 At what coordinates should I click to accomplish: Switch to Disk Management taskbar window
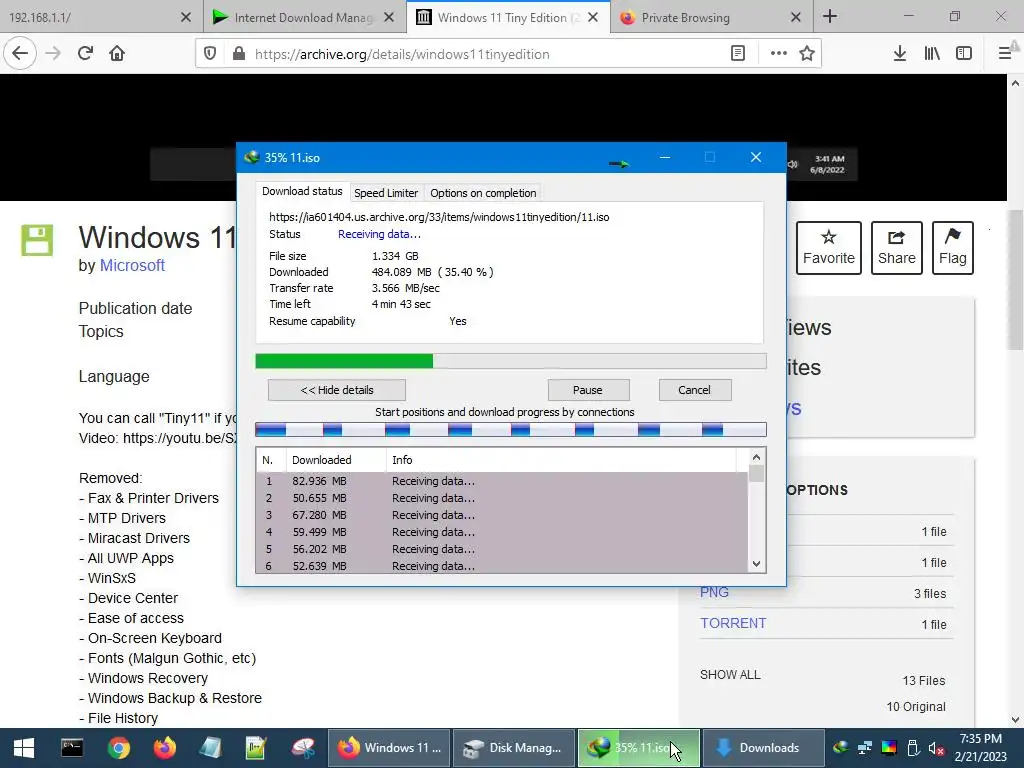coord(513,748)
